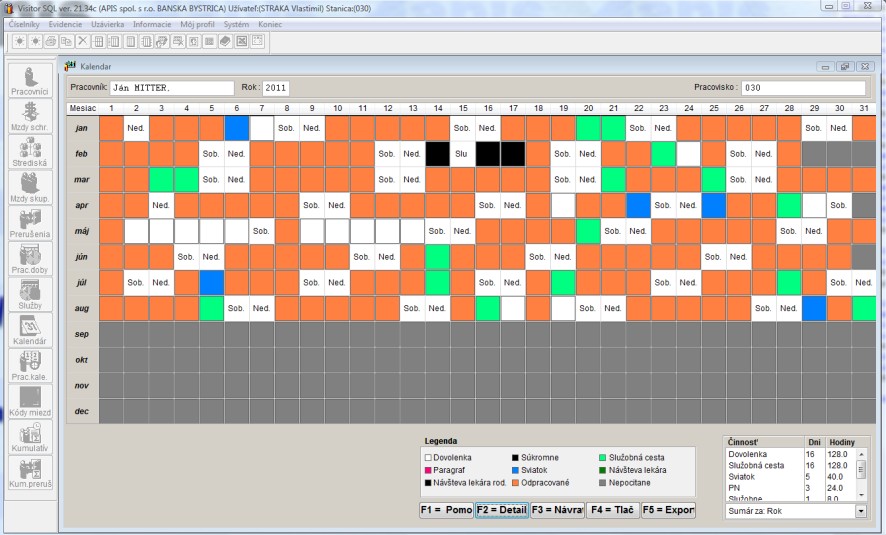Open the Číselníky menu

tap(22, 23)
